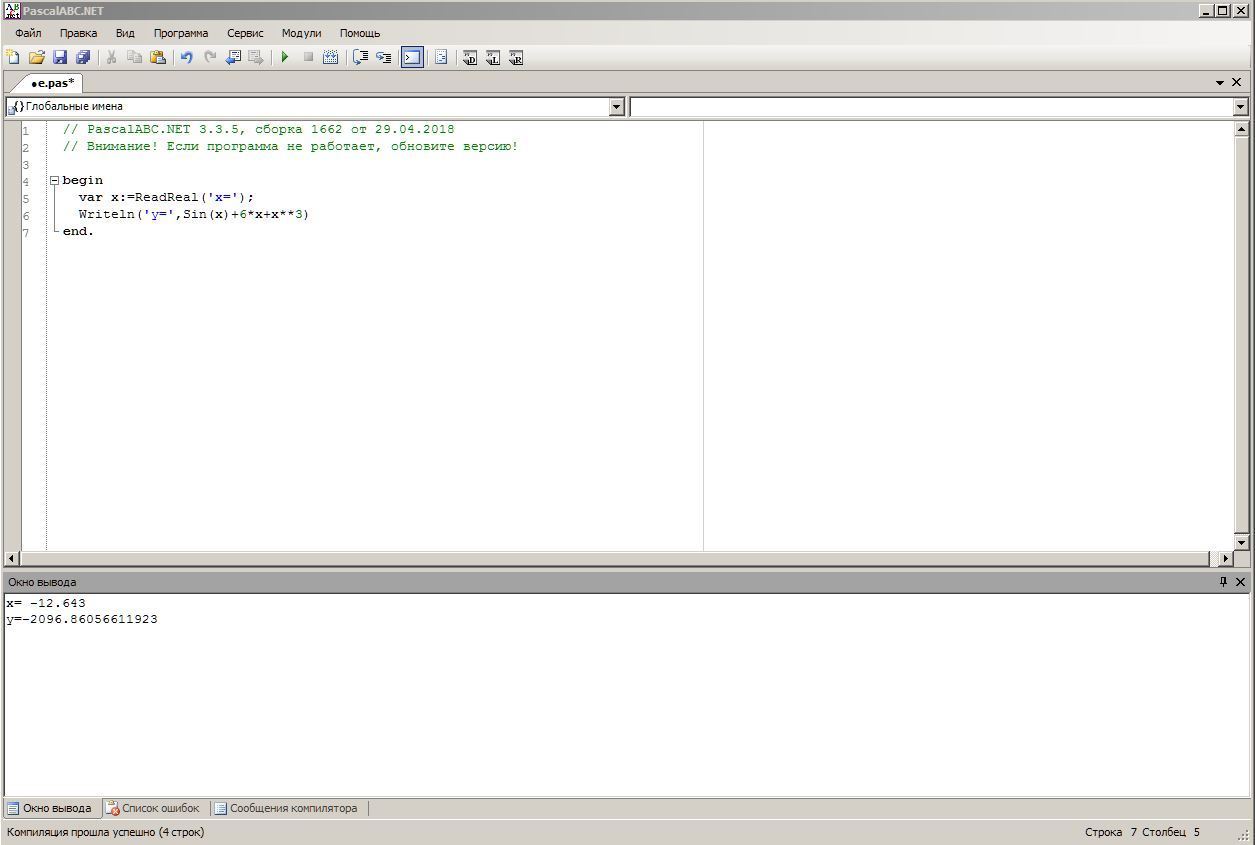This screenshot has height=845, width=1255.
Task: Close the Окно вывода panel
Action: click(1241, 582)
